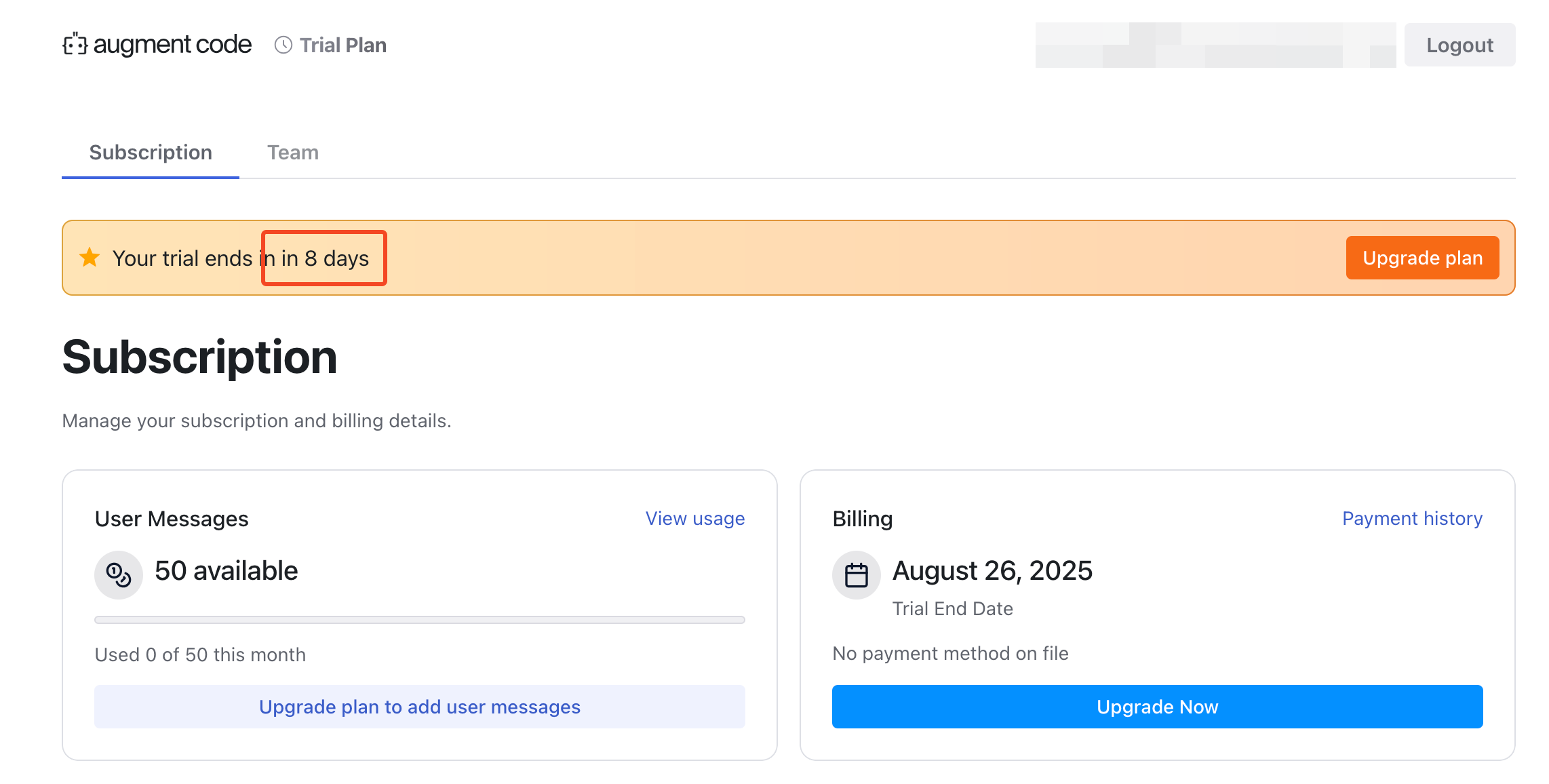Click Upgrade plan to add user messages
This screenshot has height=784, width=1549.
pyautogui.click(x=420, y=707)
